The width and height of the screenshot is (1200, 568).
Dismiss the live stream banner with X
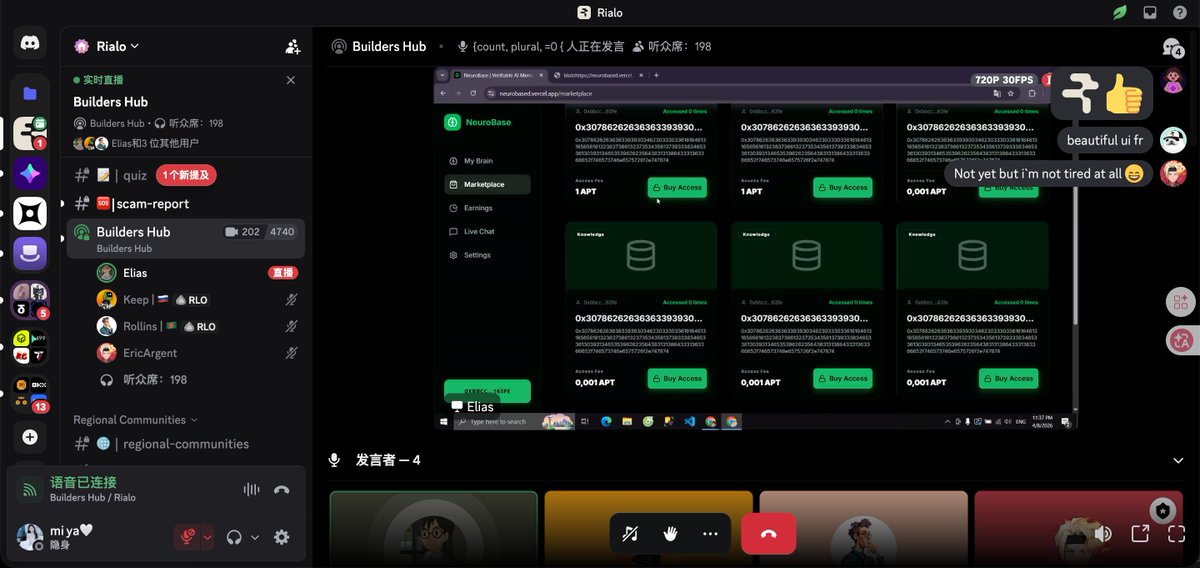click(291, 80)
